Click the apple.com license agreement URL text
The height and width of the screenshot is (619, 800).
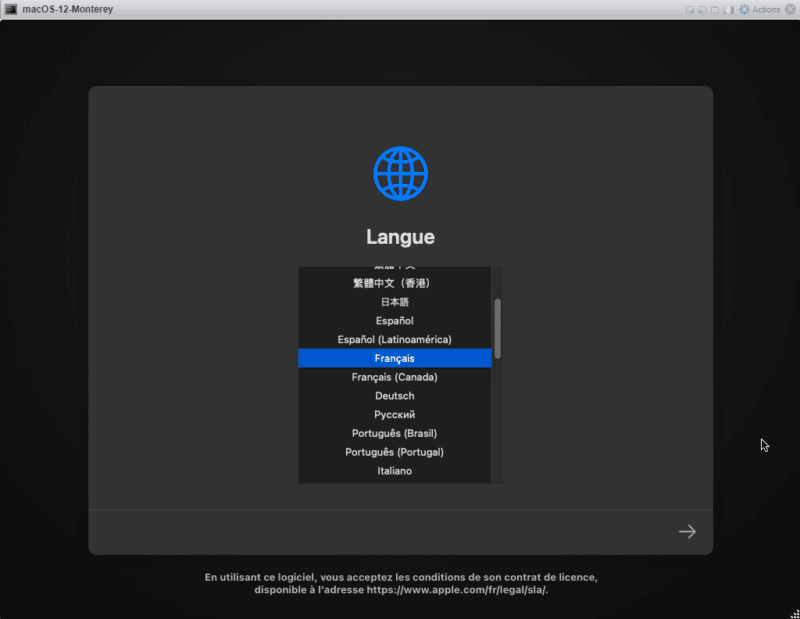457,590
